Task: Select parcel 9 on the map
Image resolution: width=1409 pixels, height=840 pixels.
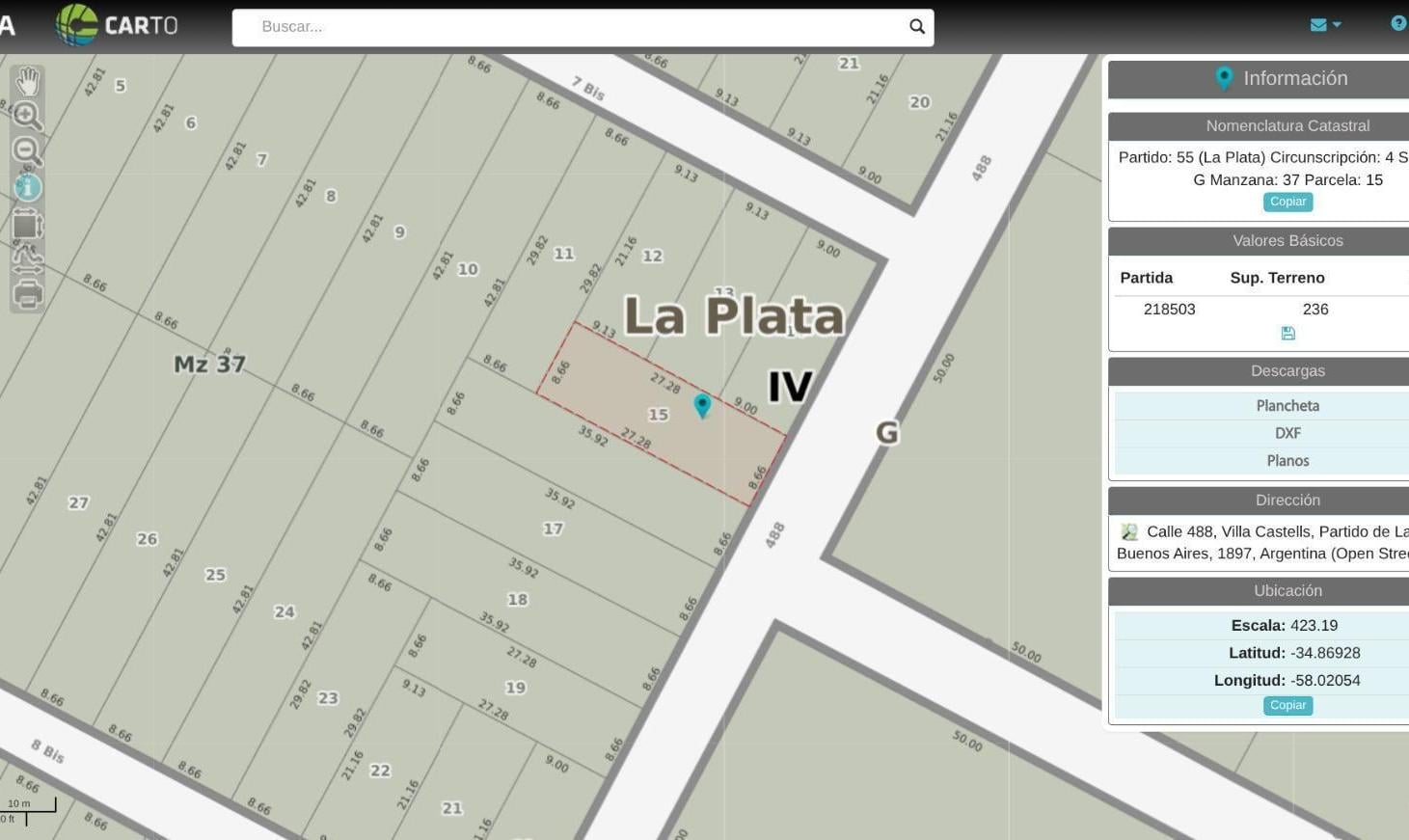Action: click(x=399, y=232)
